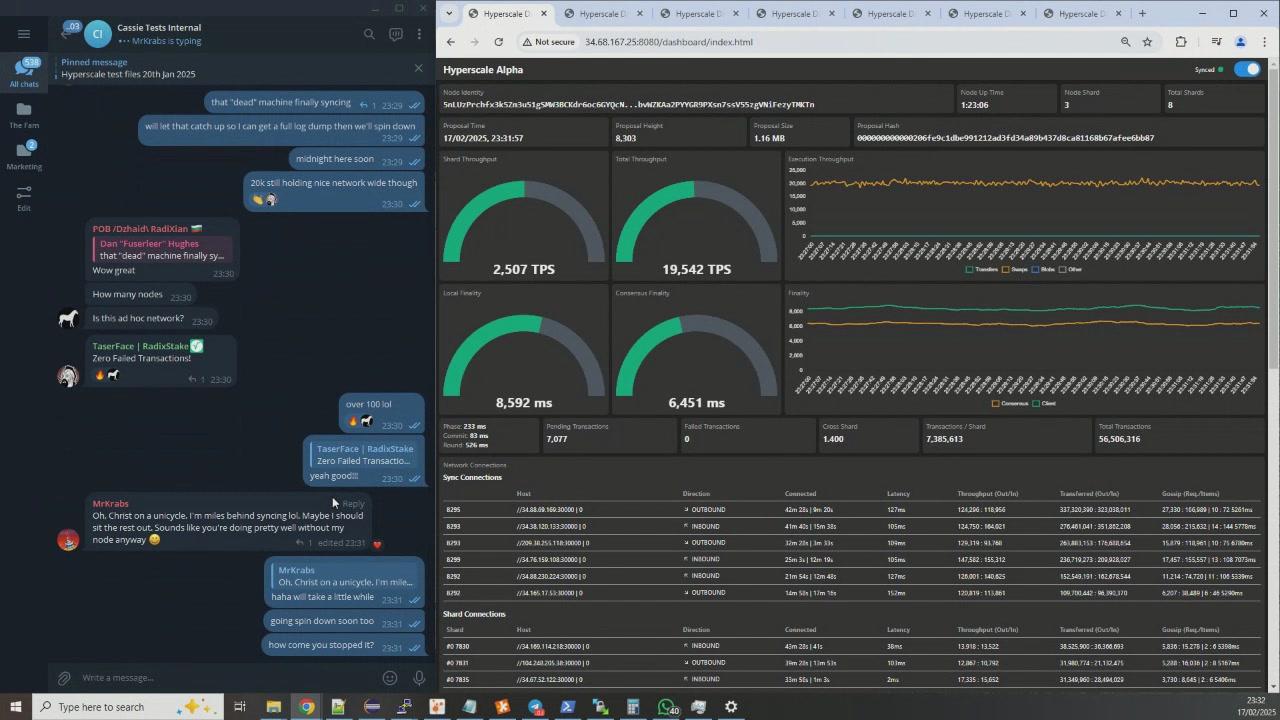Open Chrome extensions puzzle icon
The height and width of the screenshot is (720, 1280).
point(1181,42)
